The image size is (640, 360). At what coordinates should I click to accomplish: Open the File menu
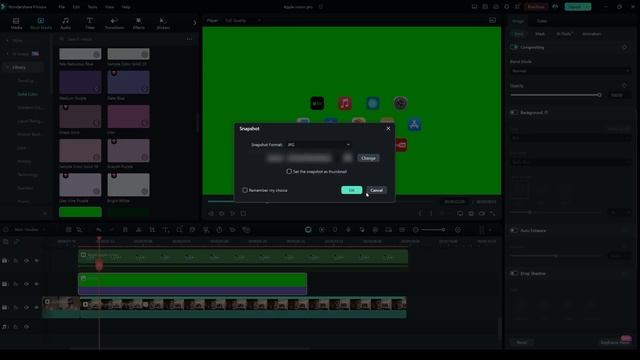click(x=61, y=7)
